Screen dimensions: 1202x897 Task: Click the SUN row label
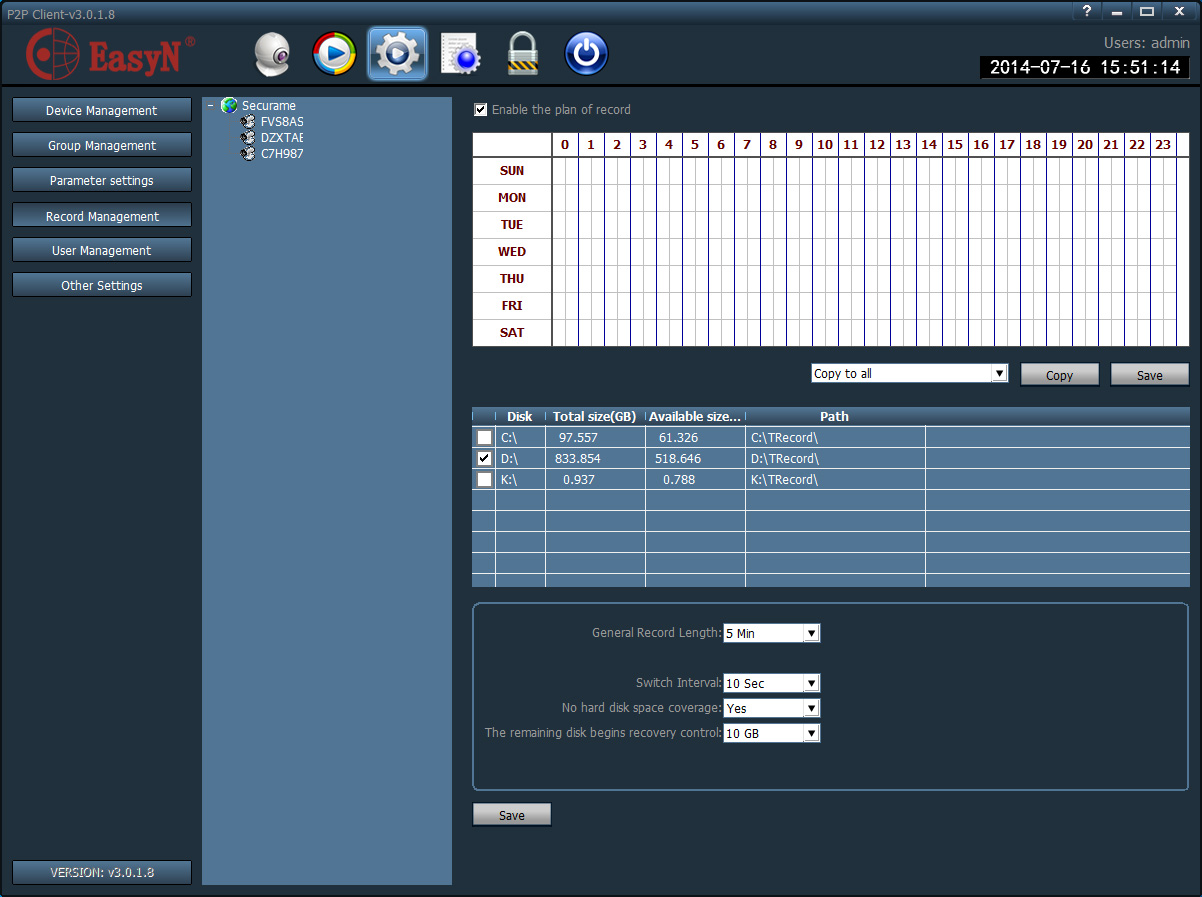pos(512,171)
